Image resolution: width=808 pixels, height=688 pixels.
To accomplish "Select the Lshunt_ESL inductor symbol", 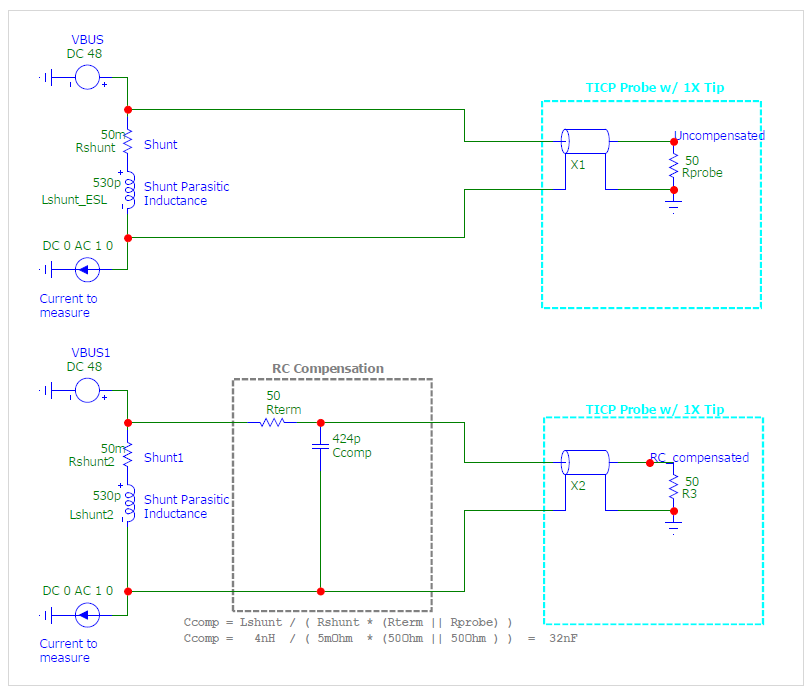I will (x=129, y=190).
